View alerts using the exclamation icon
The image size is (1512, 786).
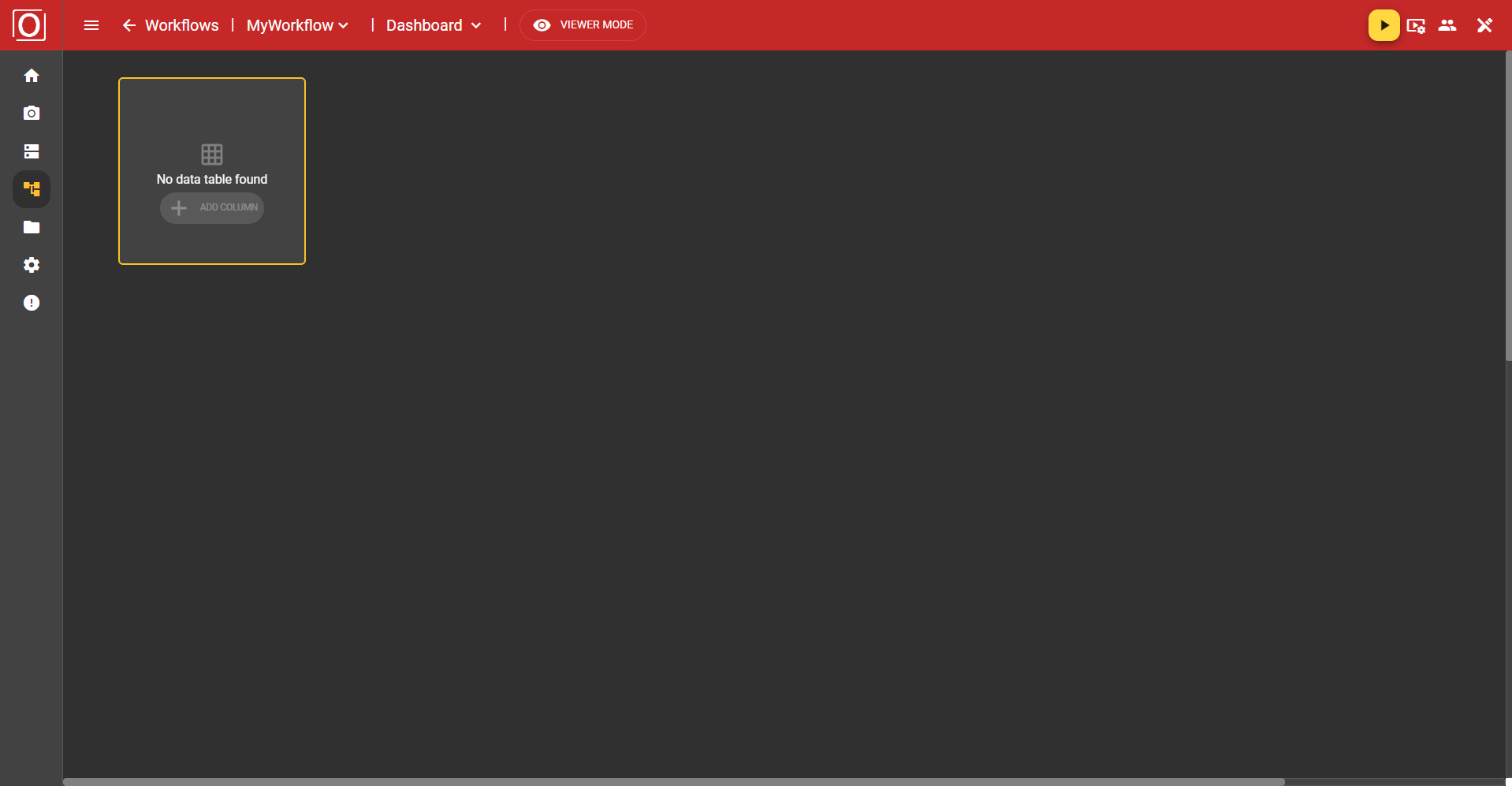(32, 303)
